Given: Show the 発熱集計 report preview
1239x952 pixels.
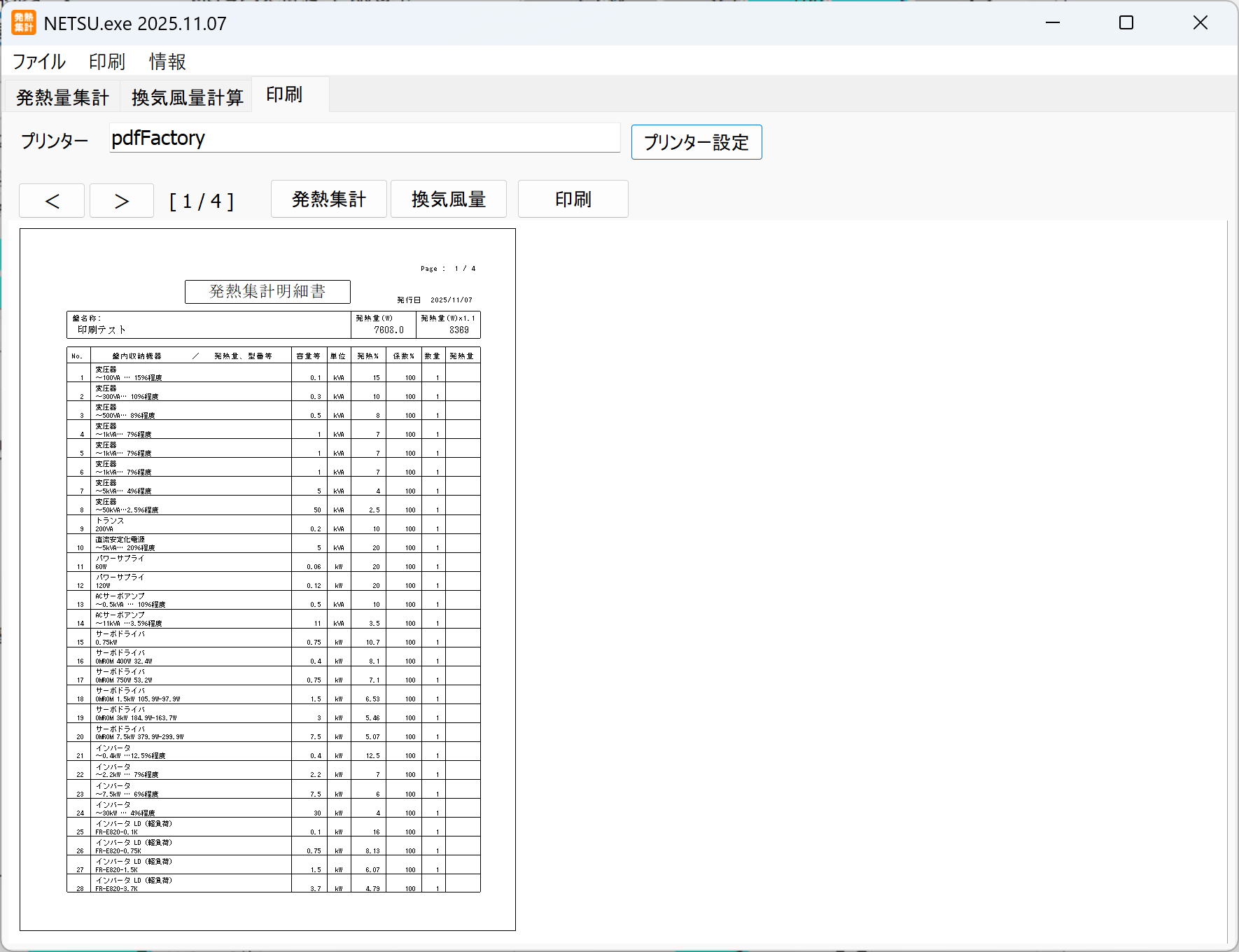Looking at the screenshot, I should [328, 199].
